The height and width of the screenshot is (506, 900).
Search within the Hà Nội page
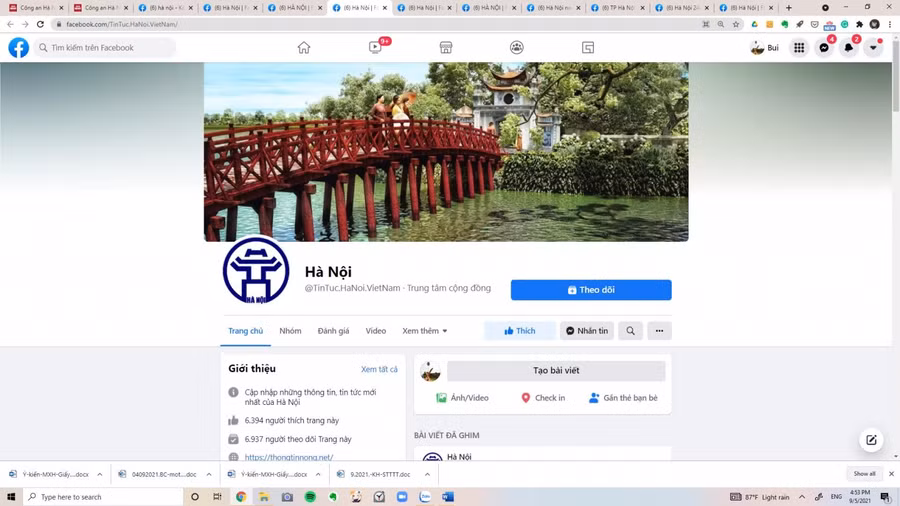630,331
